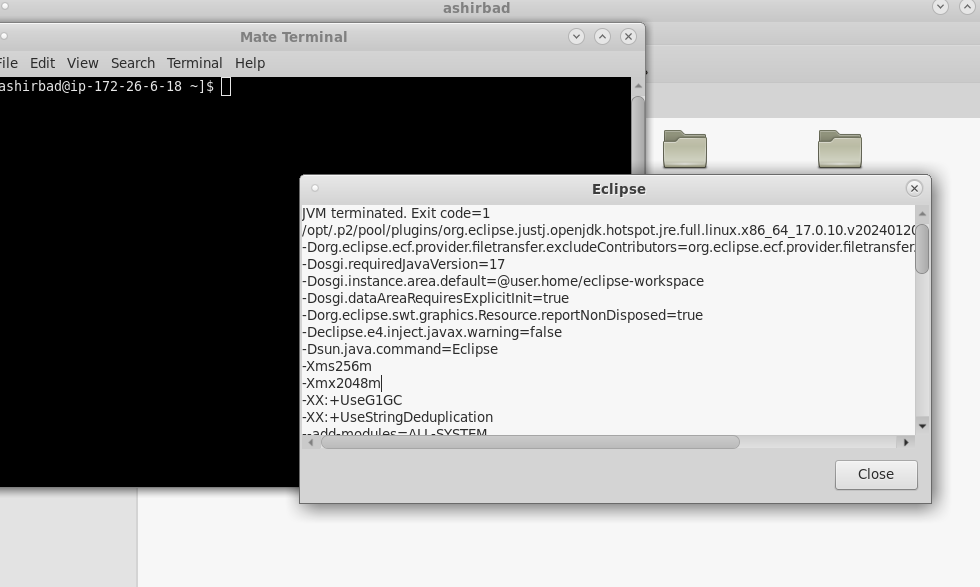Click the '-Dsun.java.command=Eclipse' line
Image resolution: width=980 pixels, height=587 pixels.
pos(400,349)
